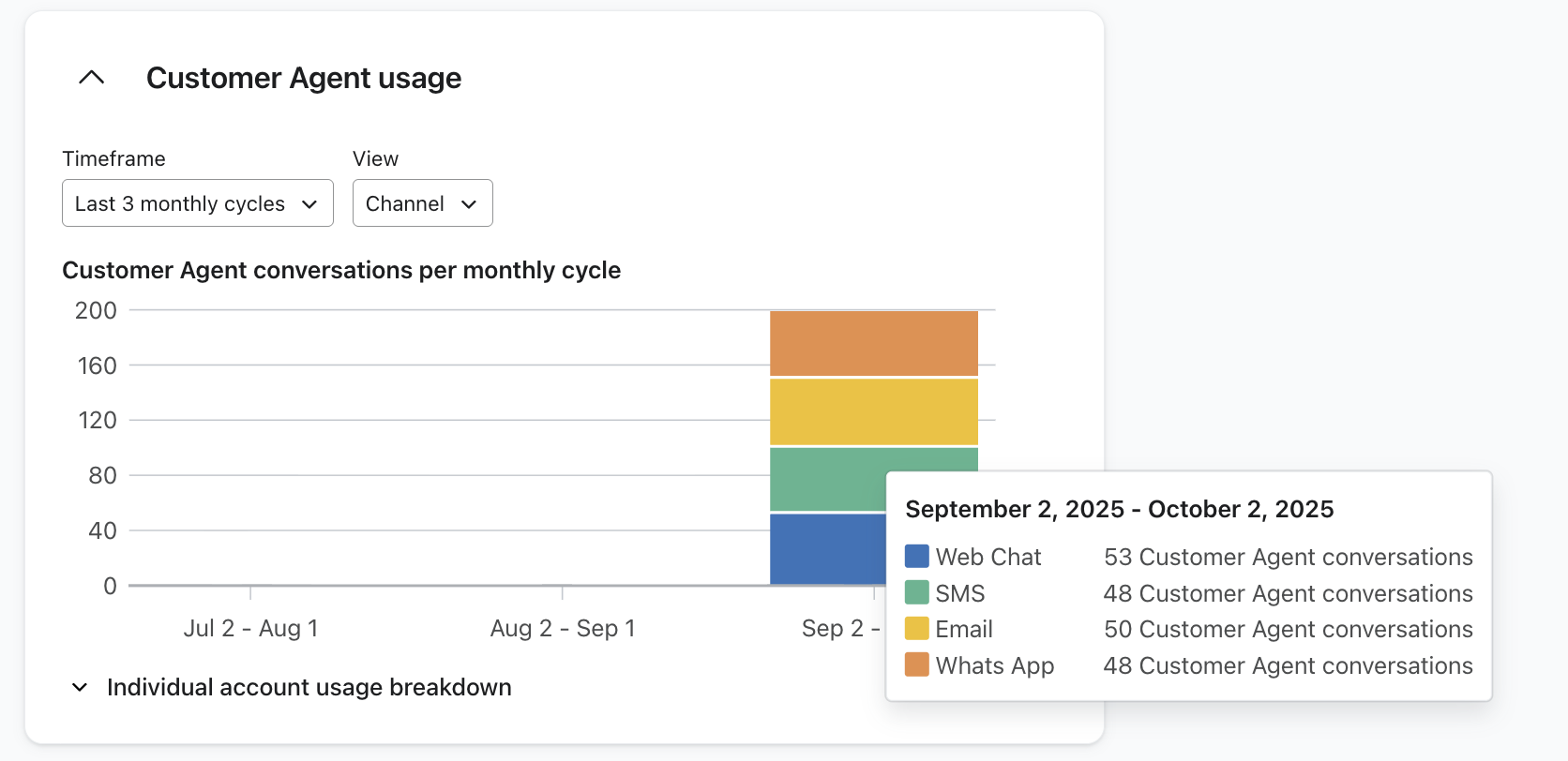The image size is (1568, 761).
Task: Click the View dropdown arrow icon
Action: point(469,204)
